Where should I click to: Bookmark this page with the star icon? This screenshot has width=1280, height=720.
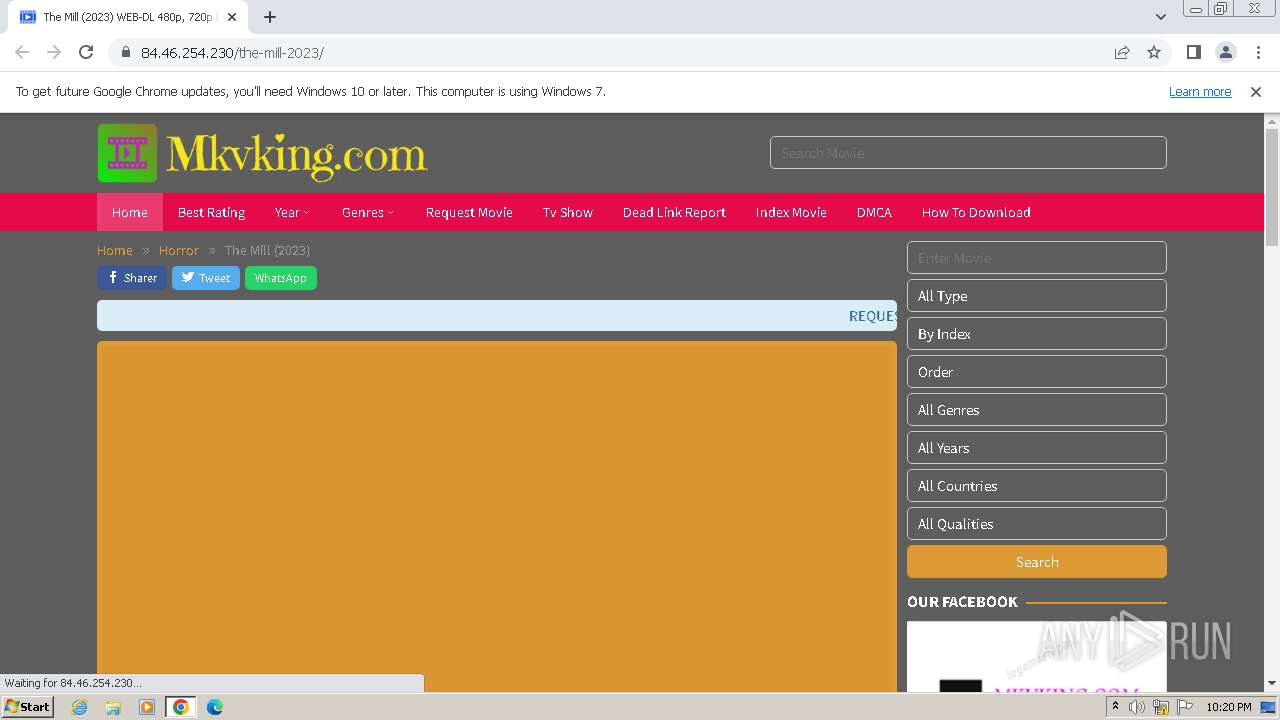[x=1154, y=52]
